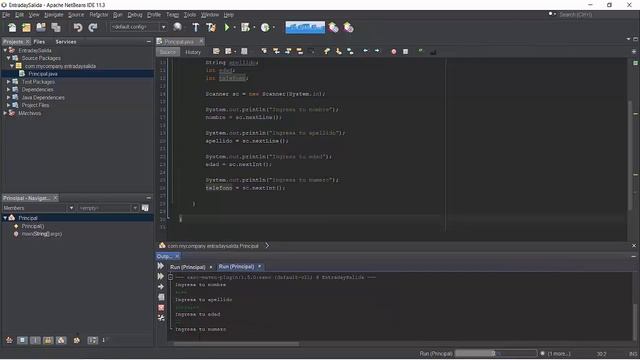The width and height of the screenshot is (640, 360).
Task: Collapse the EntradaySalida project node
Action: click(x=5, y=50)
